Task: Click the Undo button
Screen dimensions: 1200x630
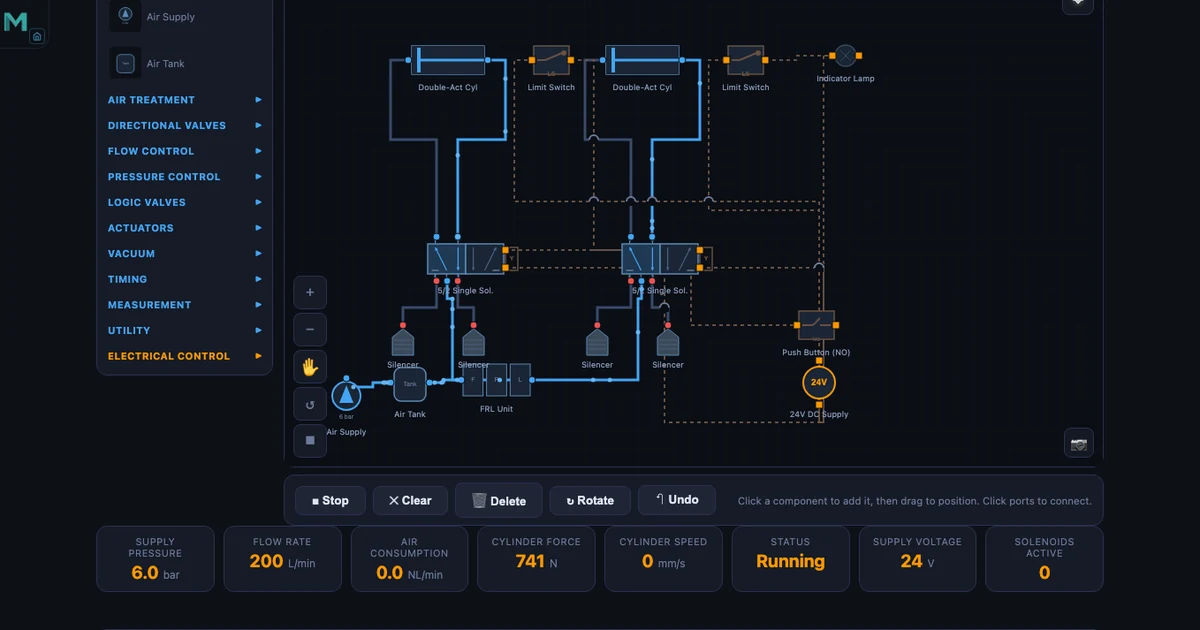Action: tap(676, 500)
